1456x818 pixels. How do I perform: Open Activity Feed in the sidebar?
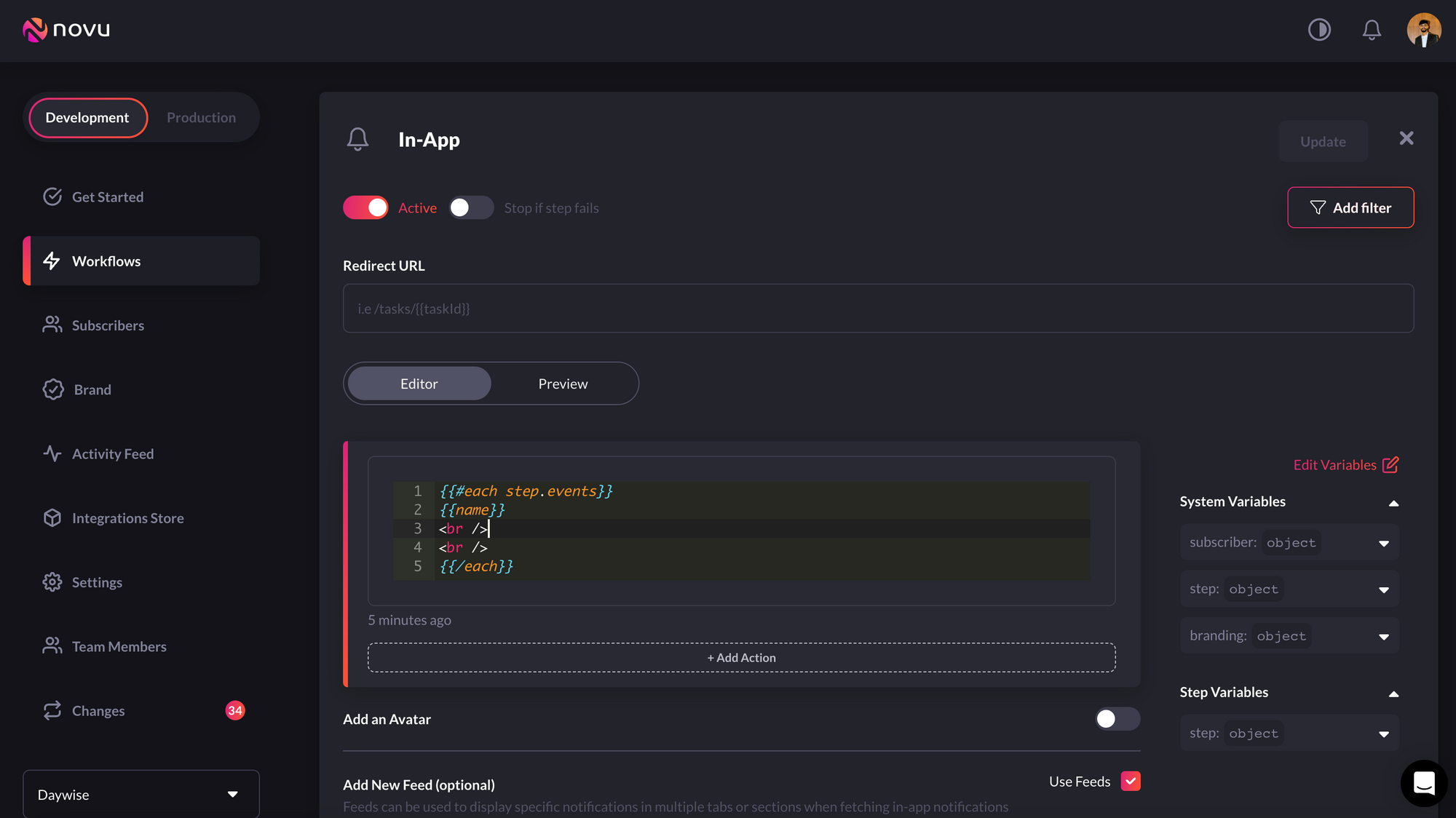[x=112, y=454]
